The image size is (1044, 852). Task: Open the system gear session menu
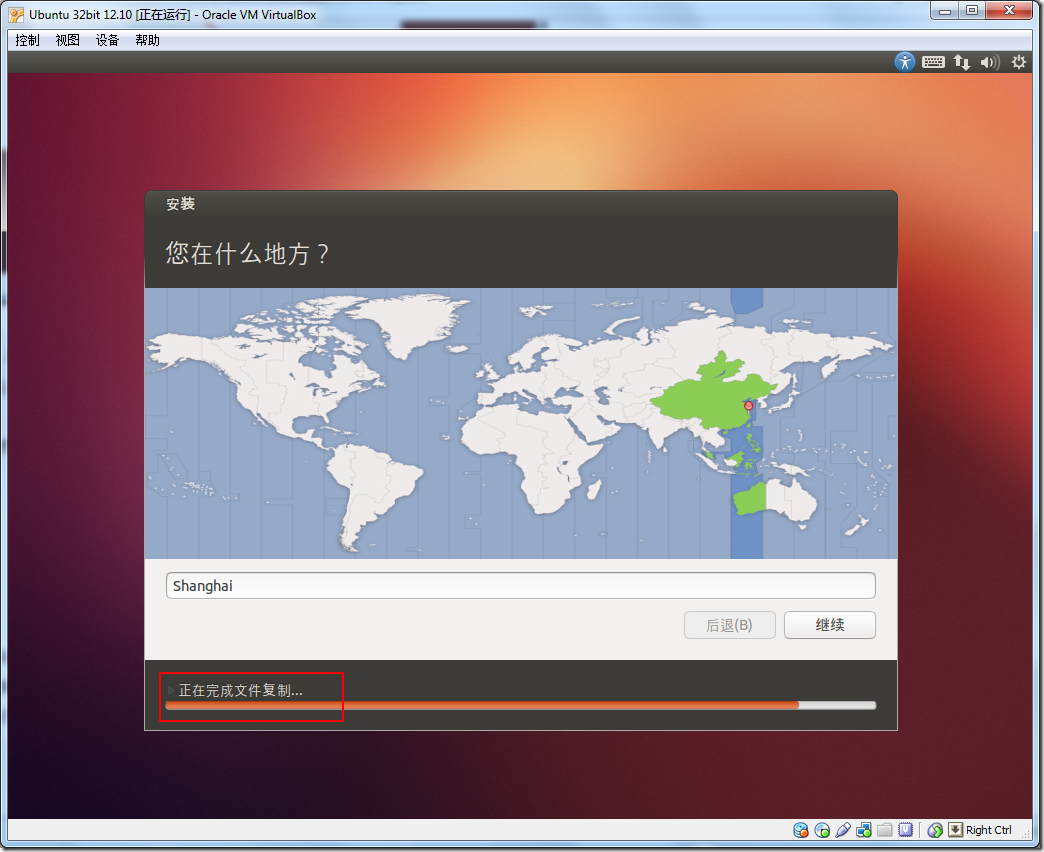click(1019, 63)
